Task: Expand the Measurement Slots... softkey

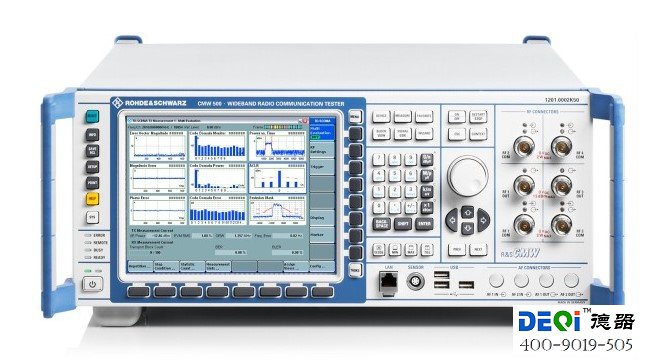Action: (218, 266)
